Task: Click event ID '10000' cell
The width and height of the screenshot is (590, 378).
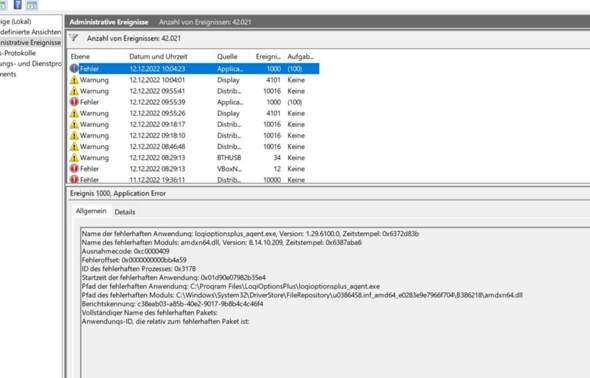Action: [272, 180]
